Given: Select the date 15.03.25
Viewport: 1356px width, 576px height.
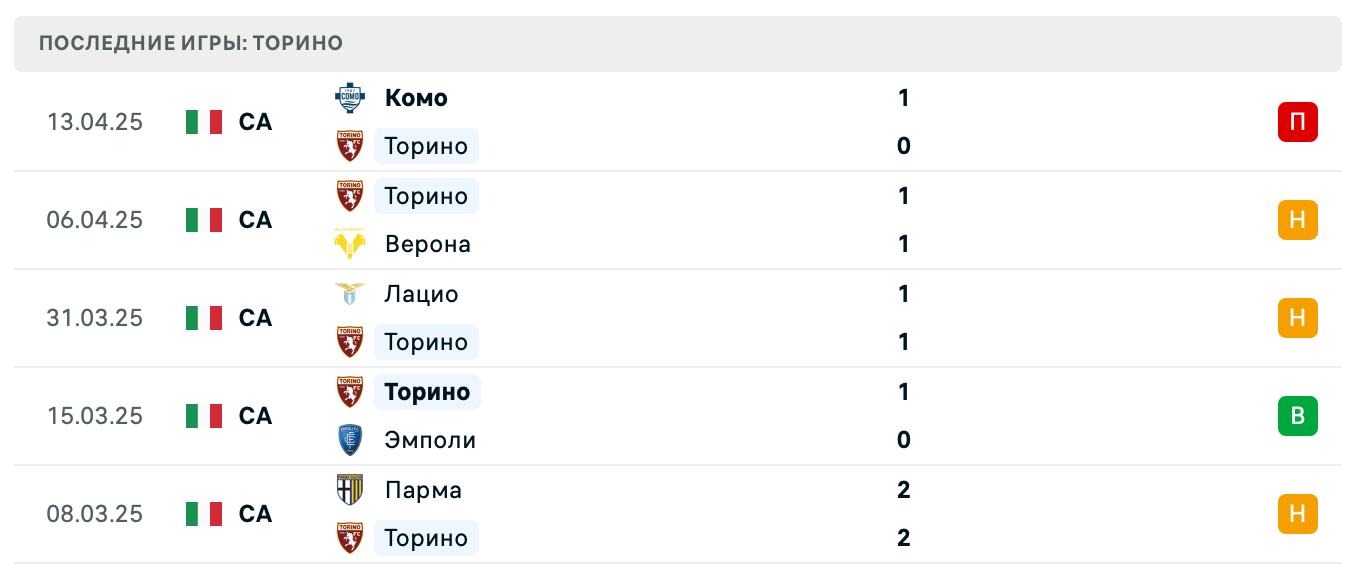Looking at the screenshot, I should 95,416.
